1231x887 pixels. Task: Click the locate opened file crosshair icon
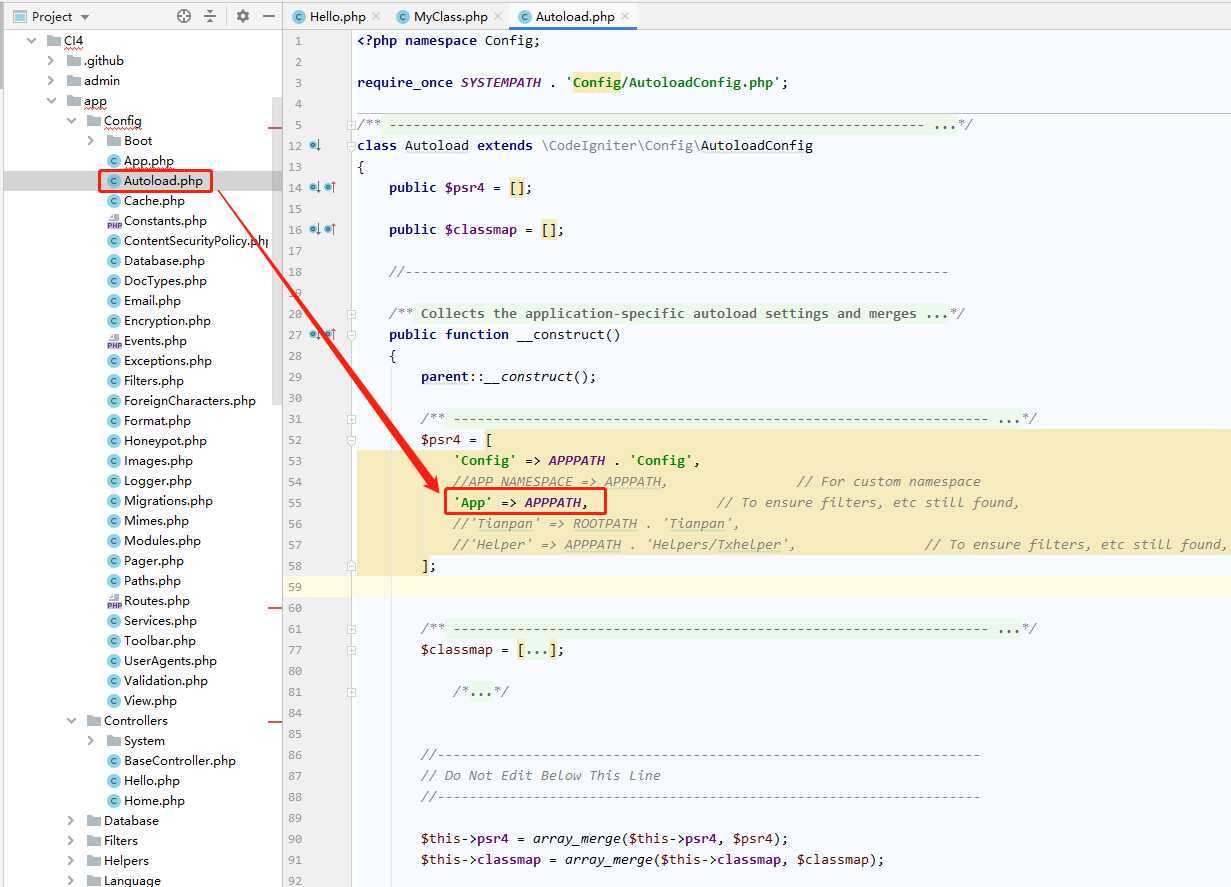(184, 16)
